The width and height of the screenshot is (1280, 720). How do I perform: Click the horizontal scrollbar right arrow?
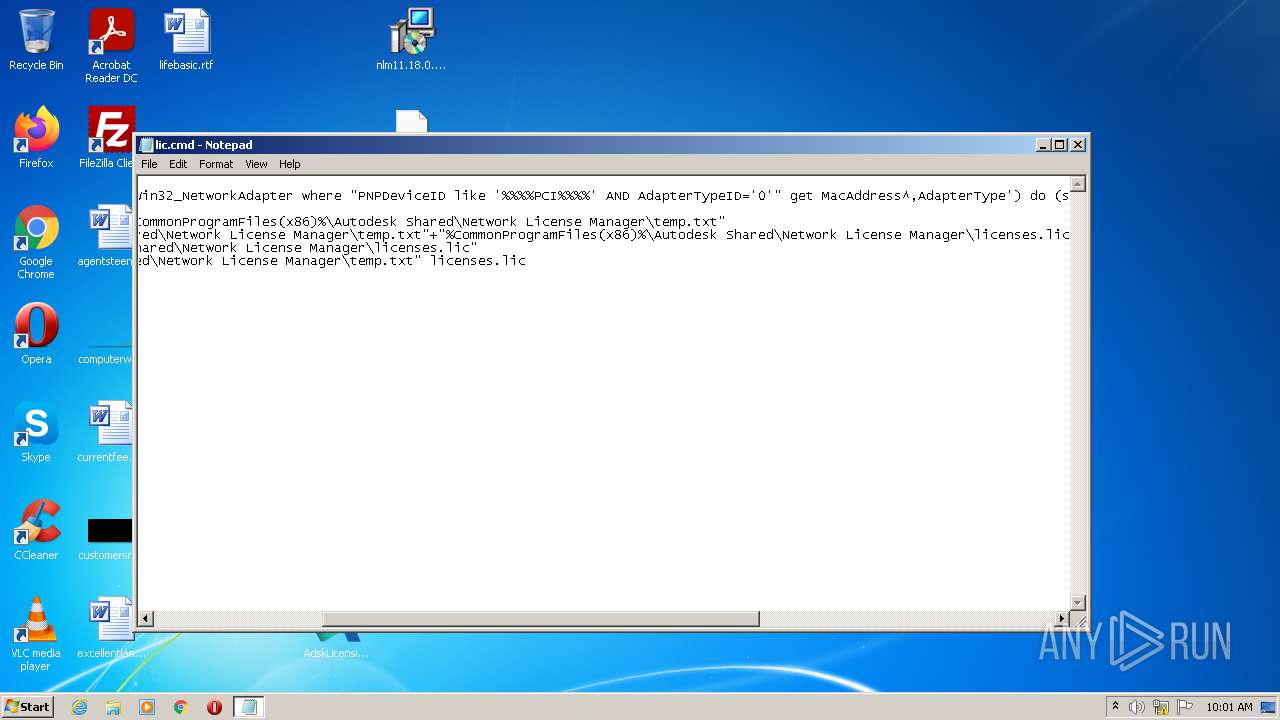click(1062, 619)
